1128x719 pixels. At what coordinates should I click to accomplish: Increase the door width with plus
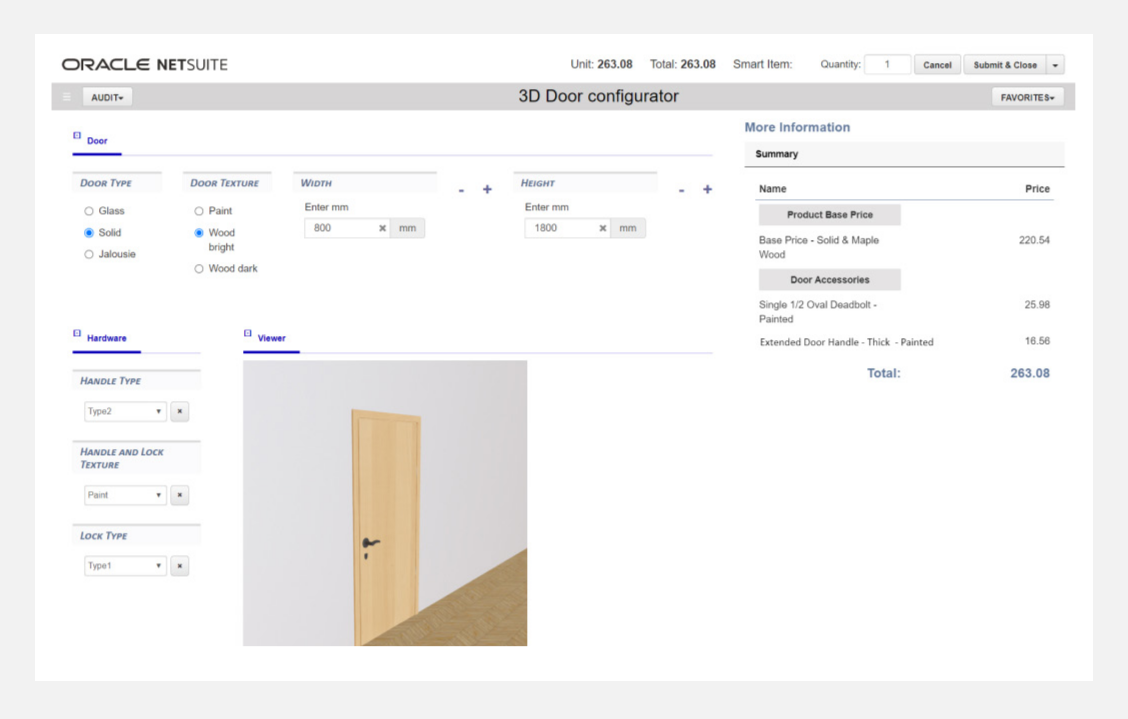tap(487, 190)
